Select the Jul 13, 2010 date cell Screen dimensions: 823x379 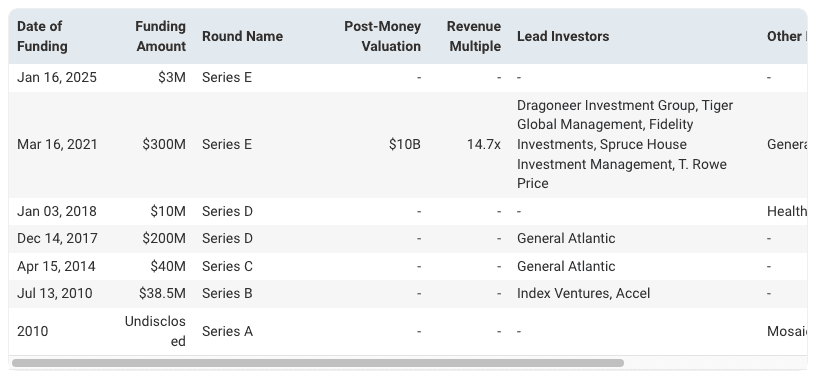(55, 293)
